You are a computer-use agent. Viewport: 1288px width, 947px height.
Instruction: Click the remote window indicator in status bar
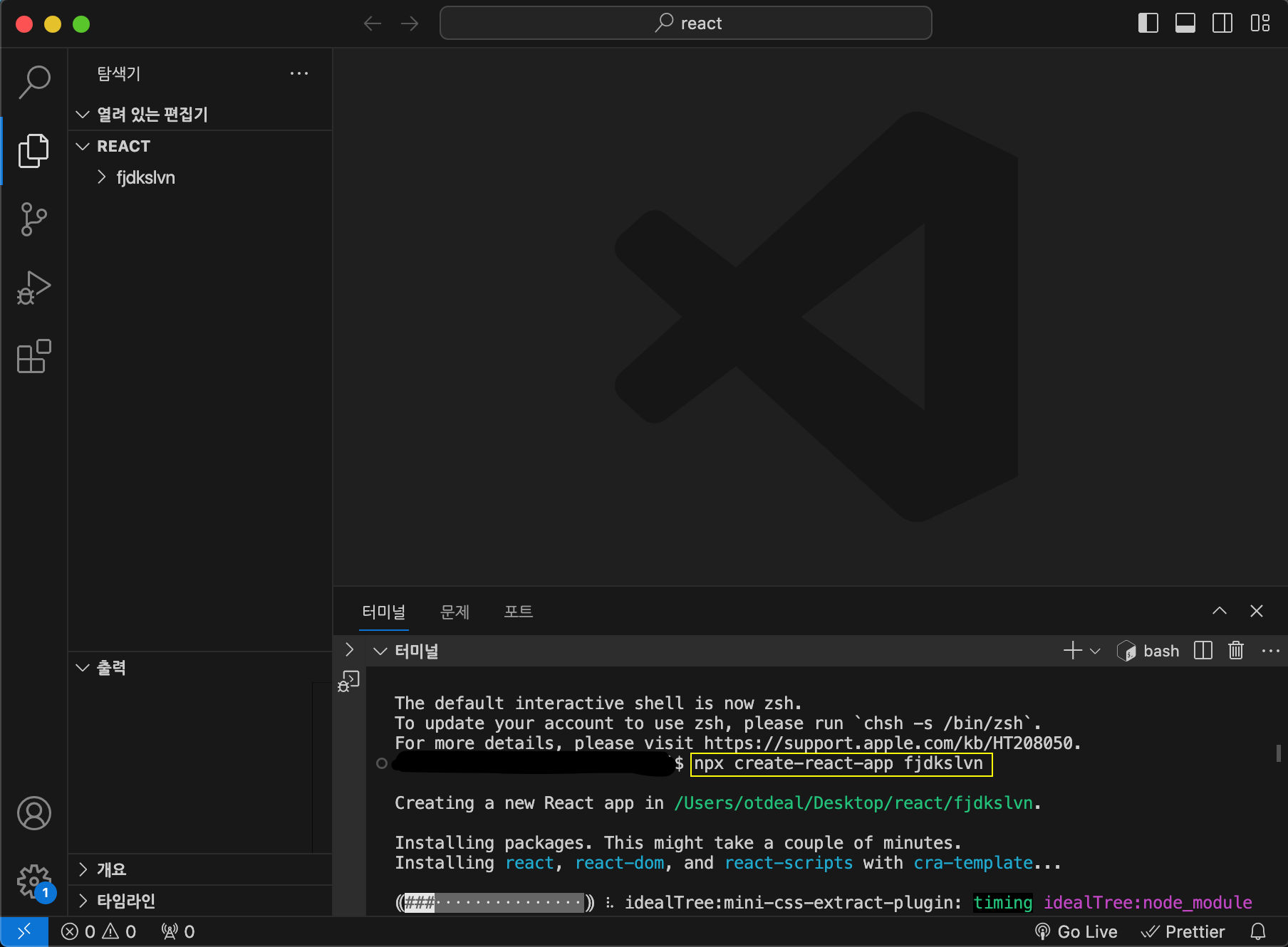[24, 931]
